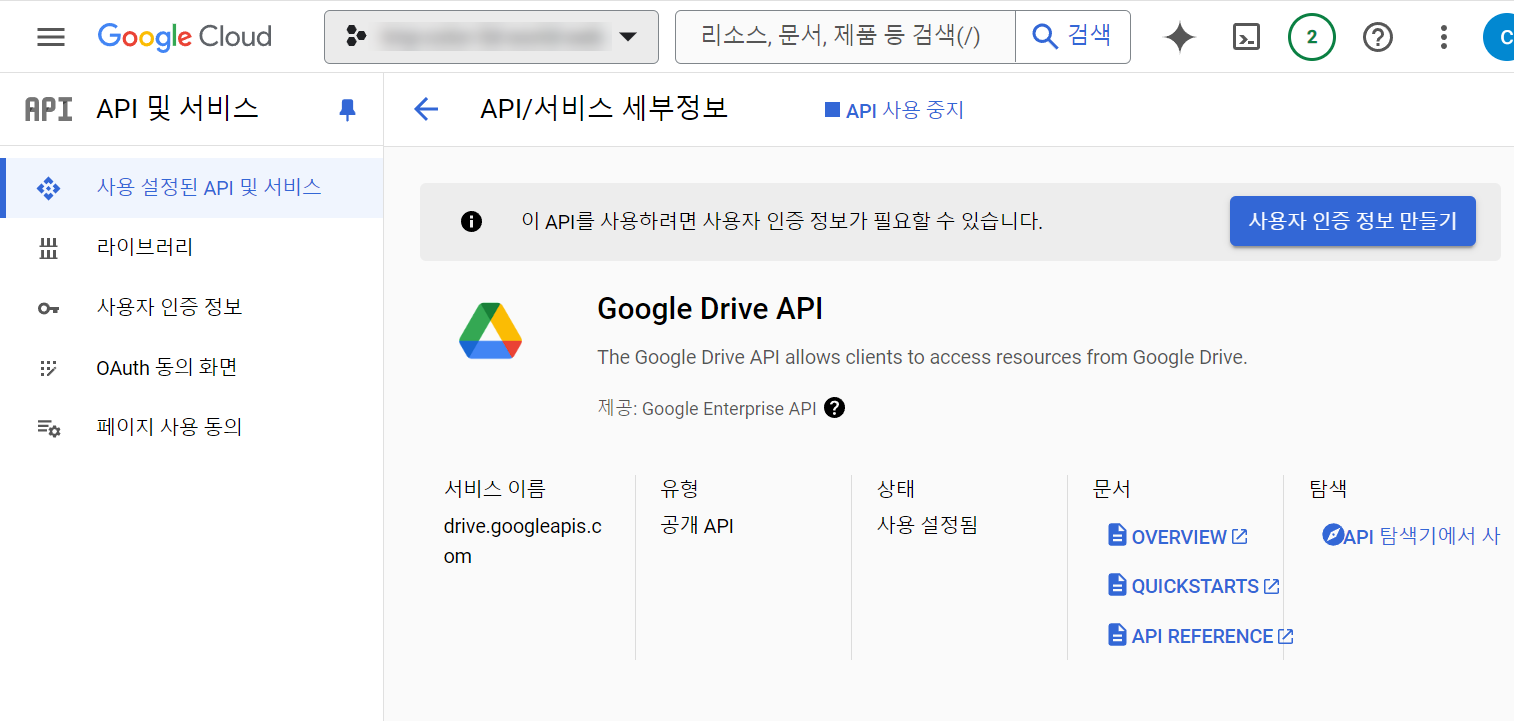This screenshot has height=721, width=1514.
Task: Click API 사용 중지 to disable the API
Action: (x=894, y=110)
